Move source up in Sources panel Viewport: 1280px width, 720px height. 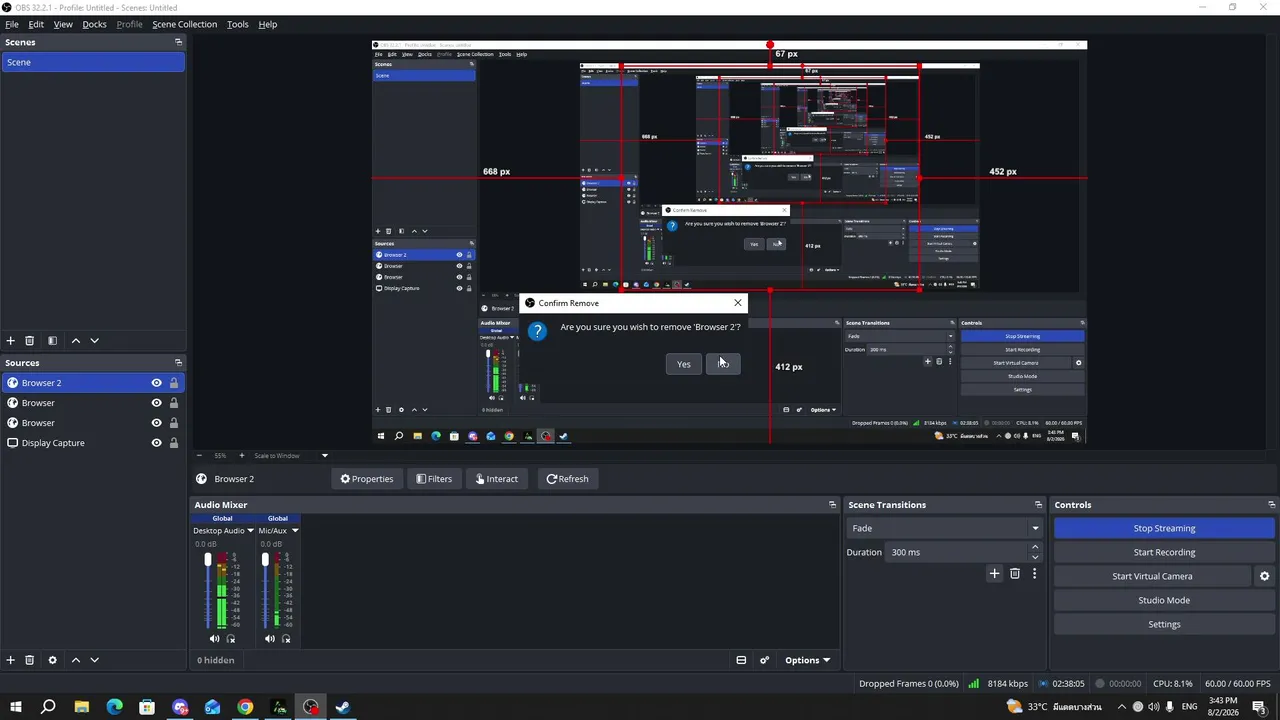tap(75, 660)
